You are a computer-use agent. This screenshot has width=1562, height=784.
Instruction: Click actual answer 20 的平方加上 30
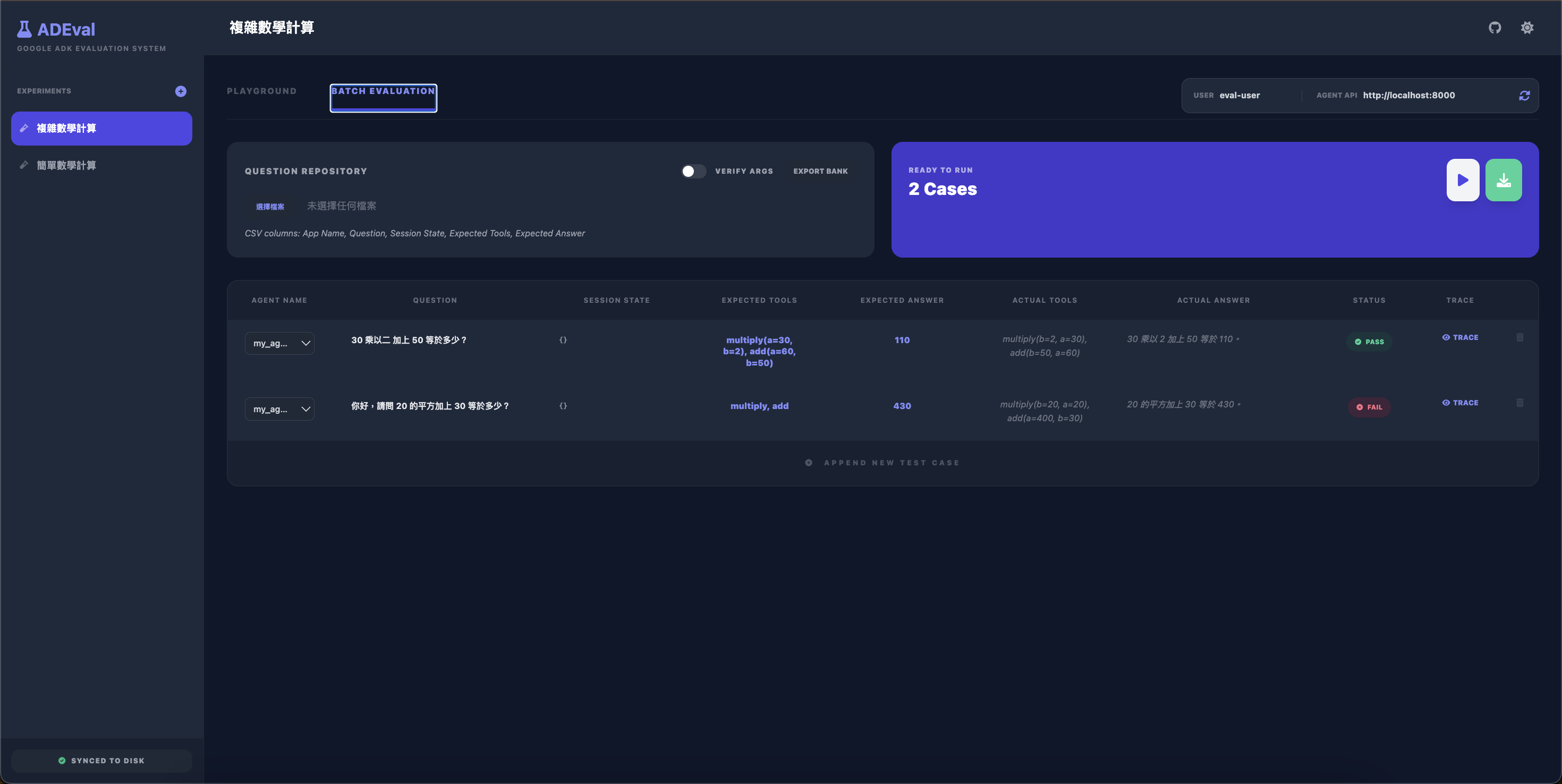1184,404
